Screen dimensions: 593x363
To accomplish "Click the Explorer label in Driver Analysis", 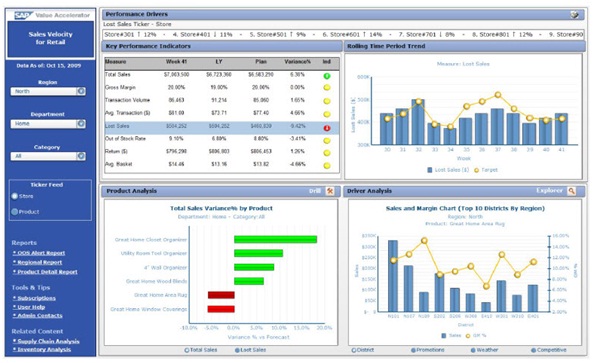I will (x=550, y=191).
